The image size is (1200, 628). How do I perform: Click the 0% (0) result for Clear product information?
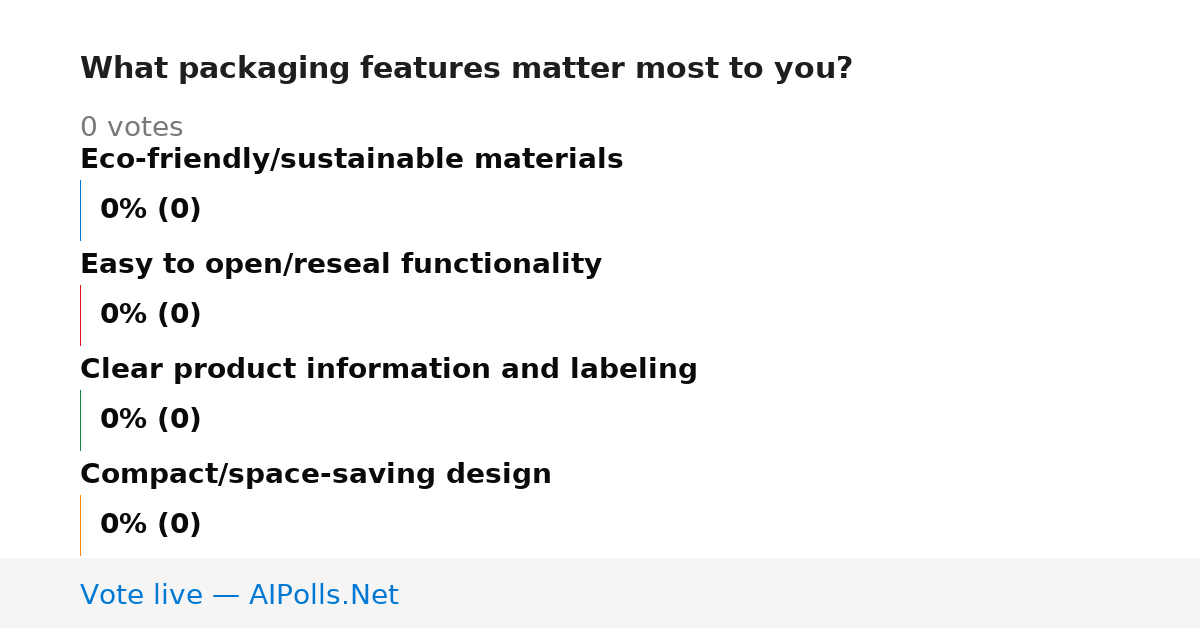pyautogui.click(x=151, y=420)
